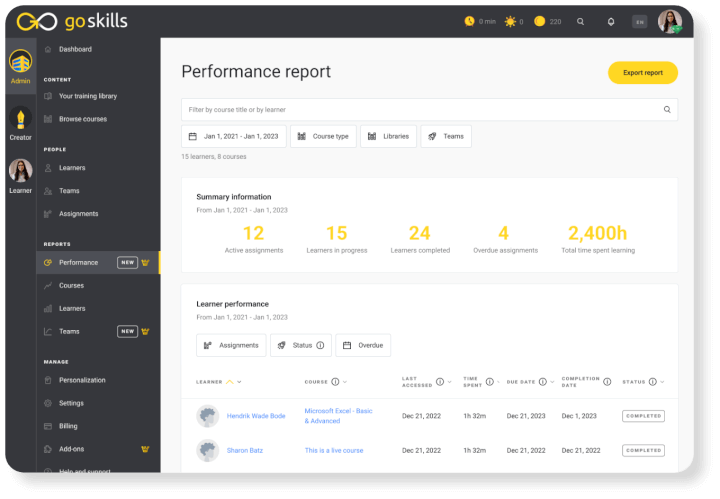The image size is (720, 499).
Task: Open Your training library
Action: point(88,96)
